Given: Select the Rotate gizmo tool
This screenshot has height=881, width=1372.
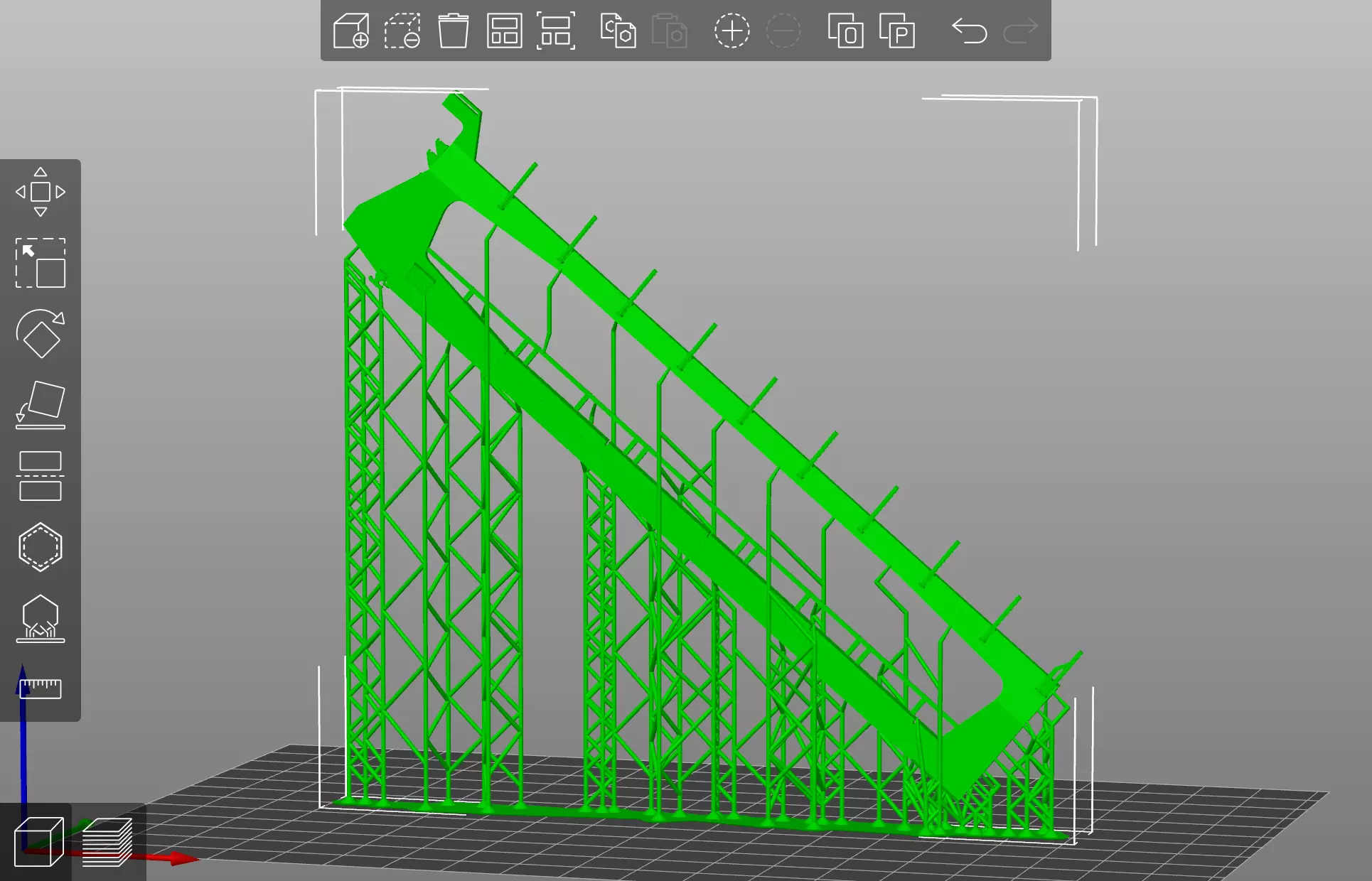Looking at the screenshot, I should click(x=41, y=334).
